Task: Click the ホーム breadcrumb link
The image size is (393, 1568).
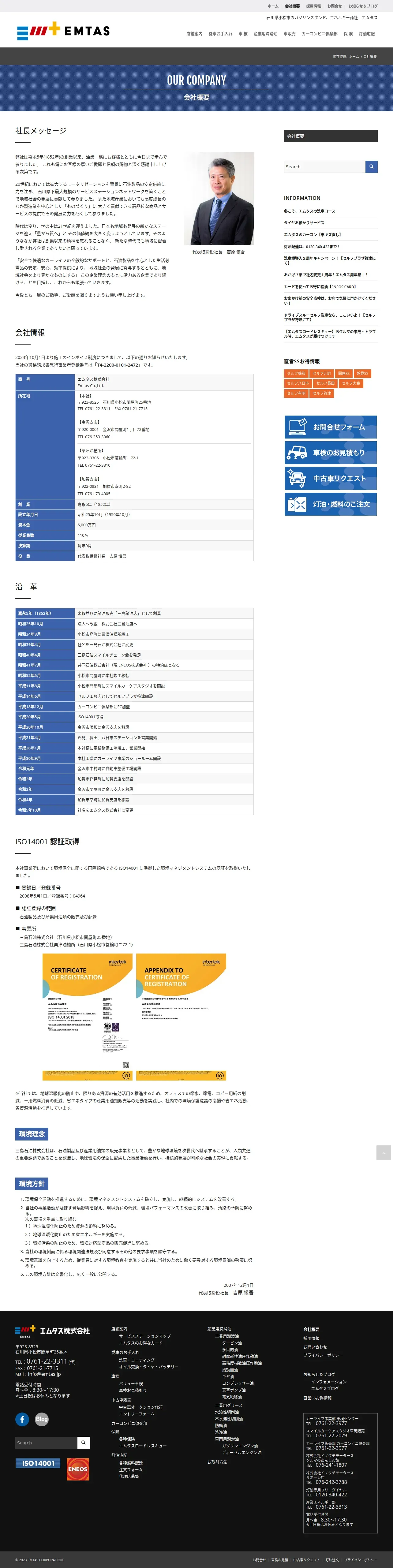Action: (x=354, y=57)
